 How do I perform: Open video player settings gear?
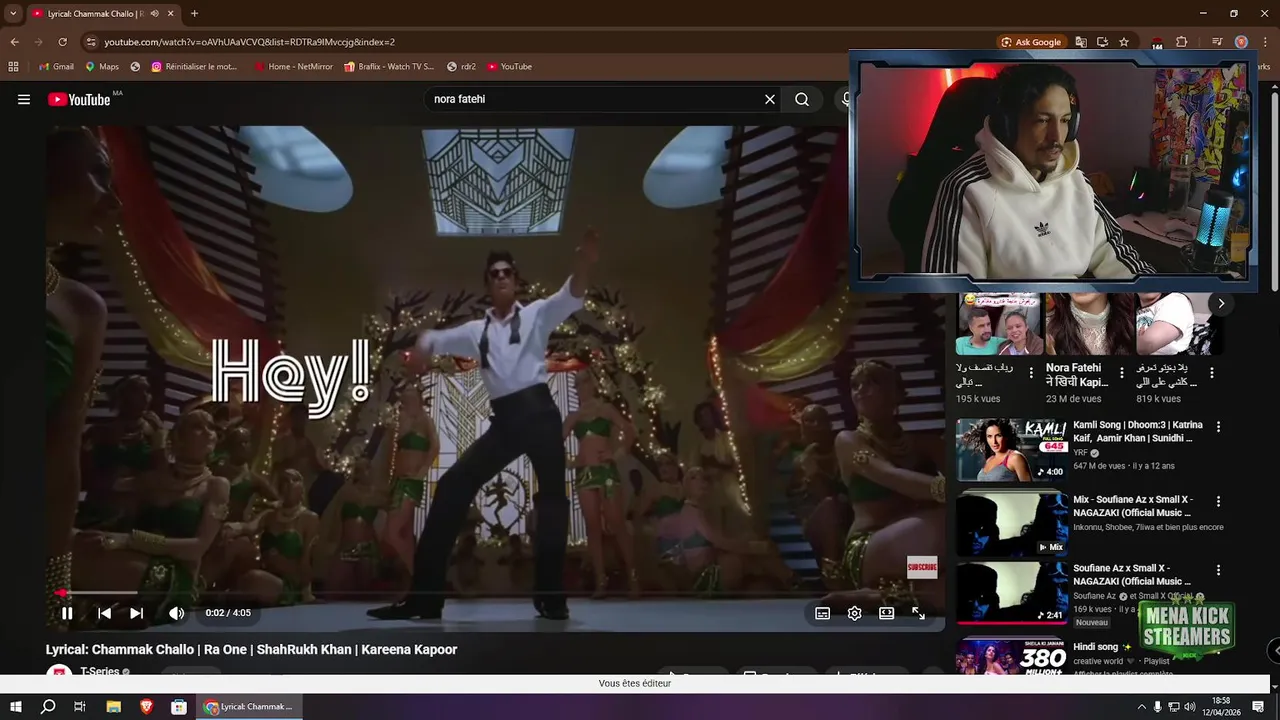(854, 613)
